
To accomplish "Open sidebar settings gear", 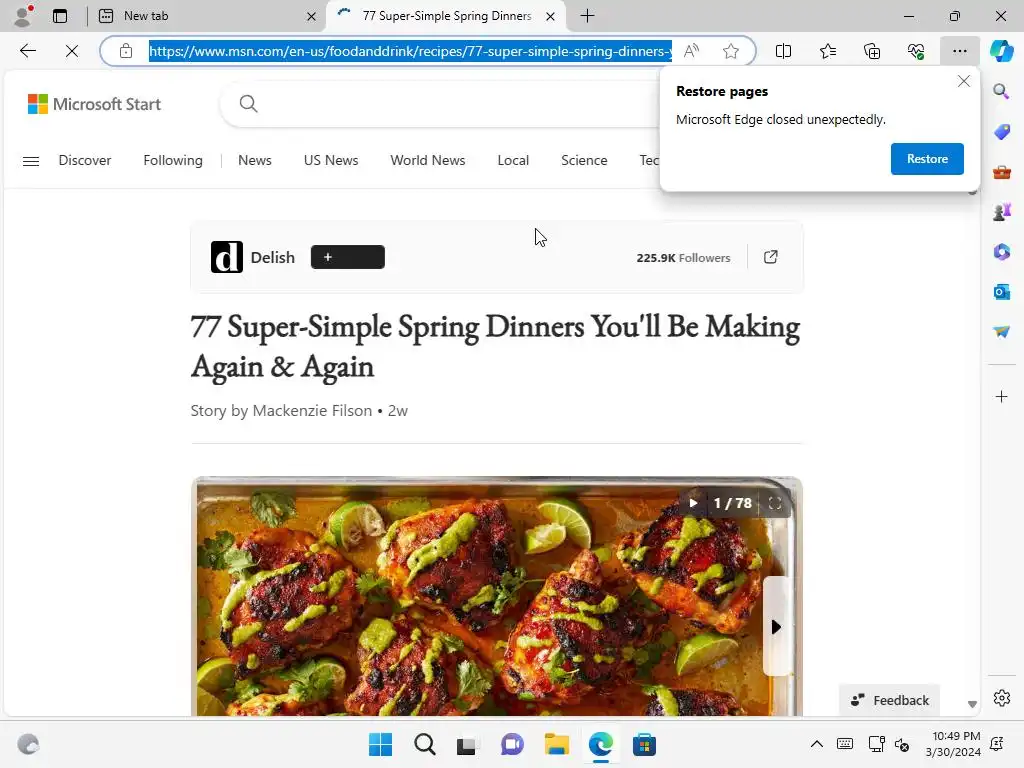I will 1001,698.
